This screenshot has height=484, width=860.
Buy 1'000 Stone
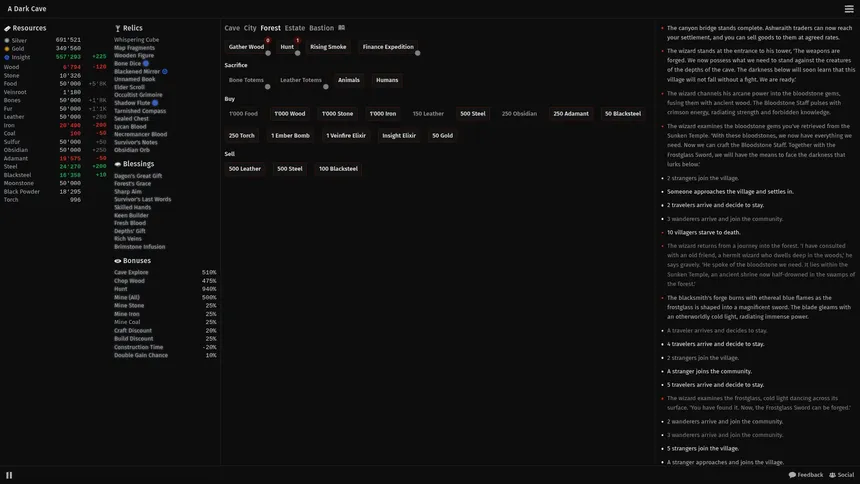[x=337, y=114]
